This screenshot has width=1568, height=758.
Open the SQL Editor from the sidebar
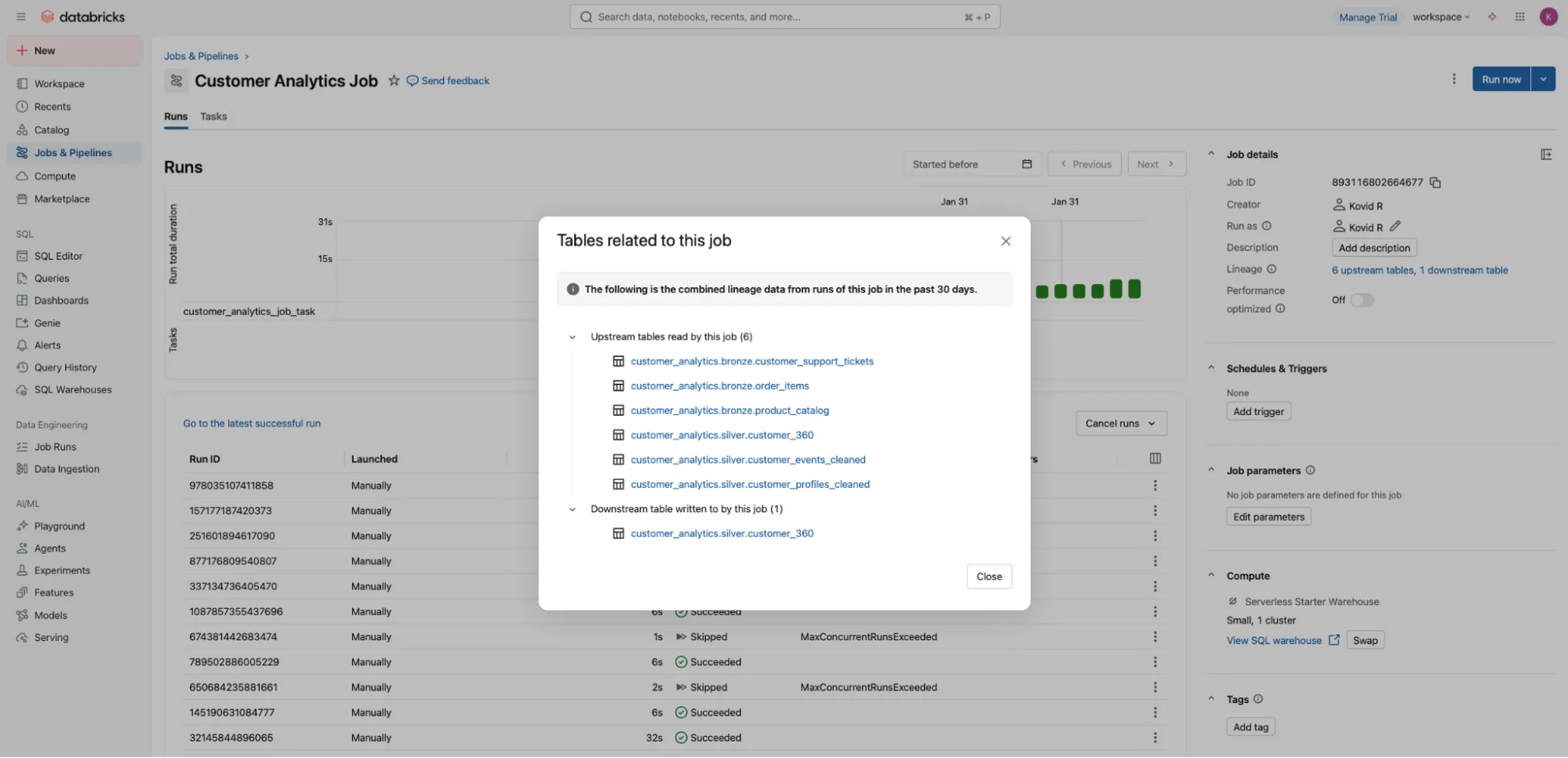point(59,255)
